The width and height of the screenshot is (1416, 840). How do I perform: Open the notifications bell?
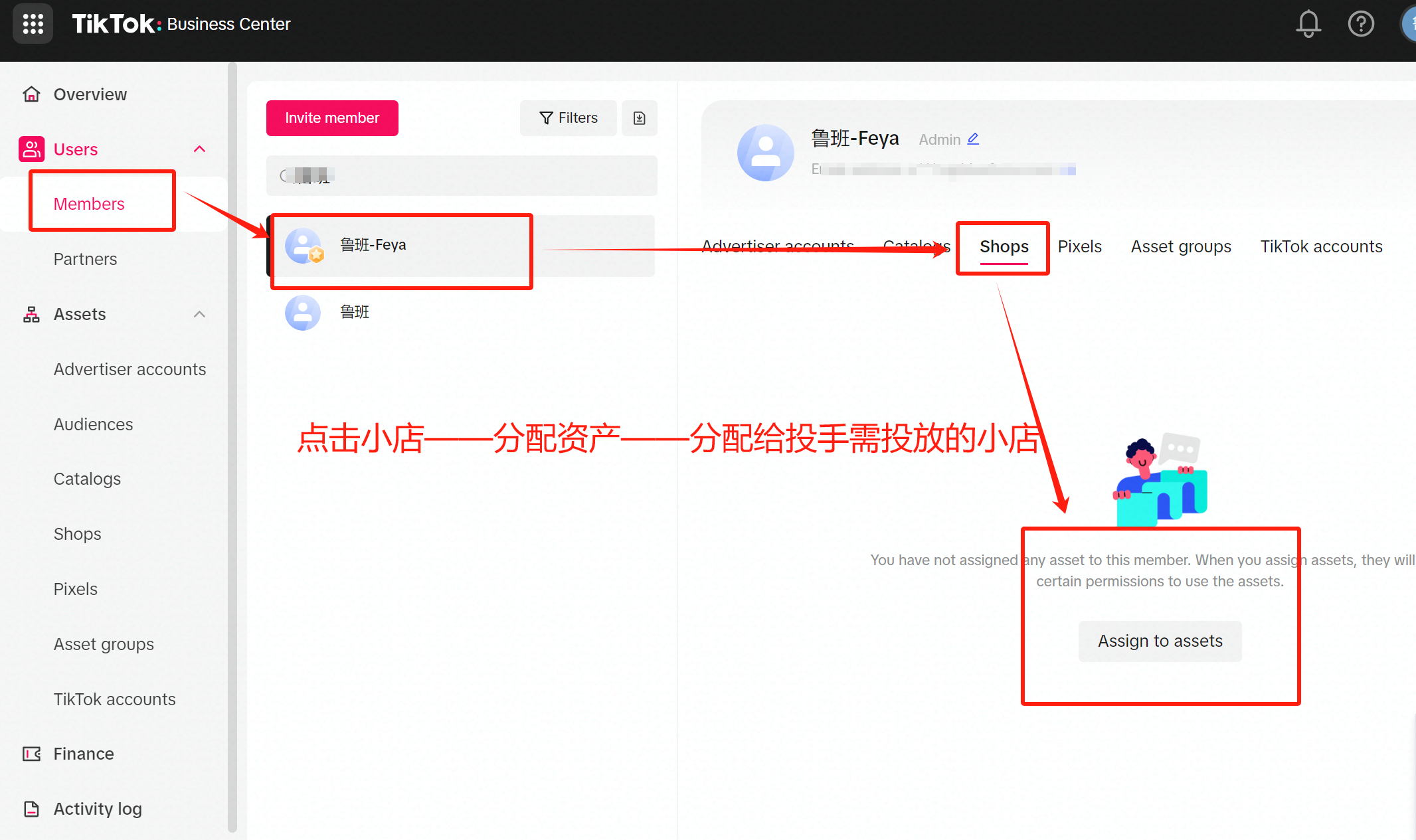click(1308, 24)
